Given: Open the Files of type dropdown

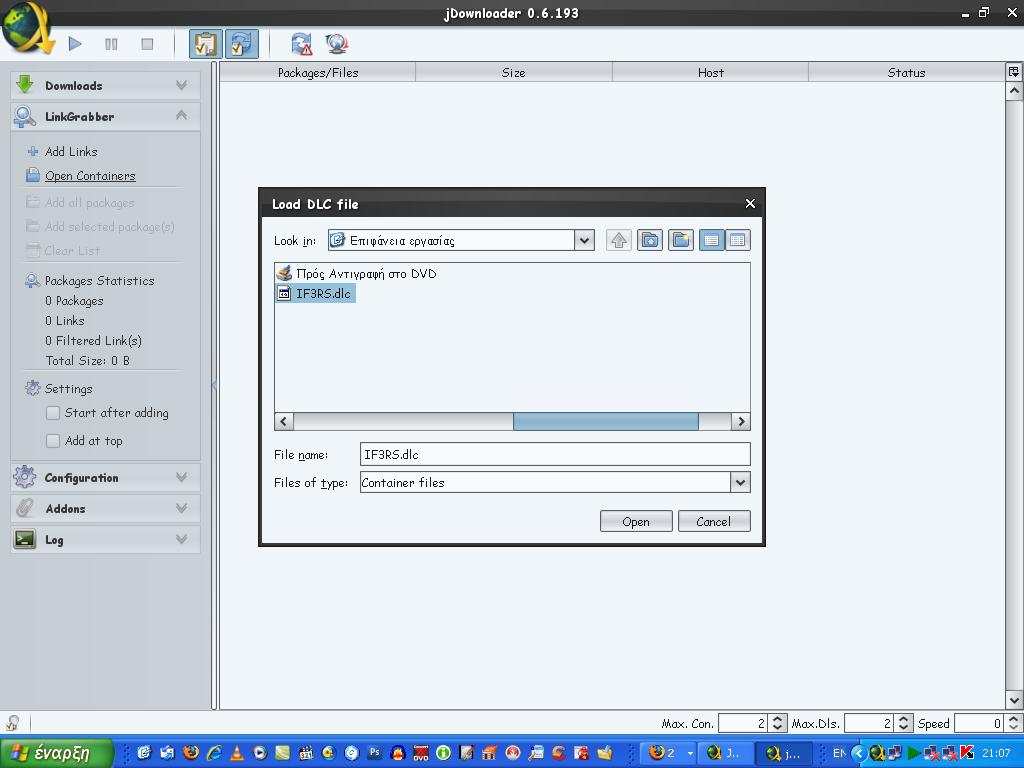Looking at the screenshot, I should 740,483.
